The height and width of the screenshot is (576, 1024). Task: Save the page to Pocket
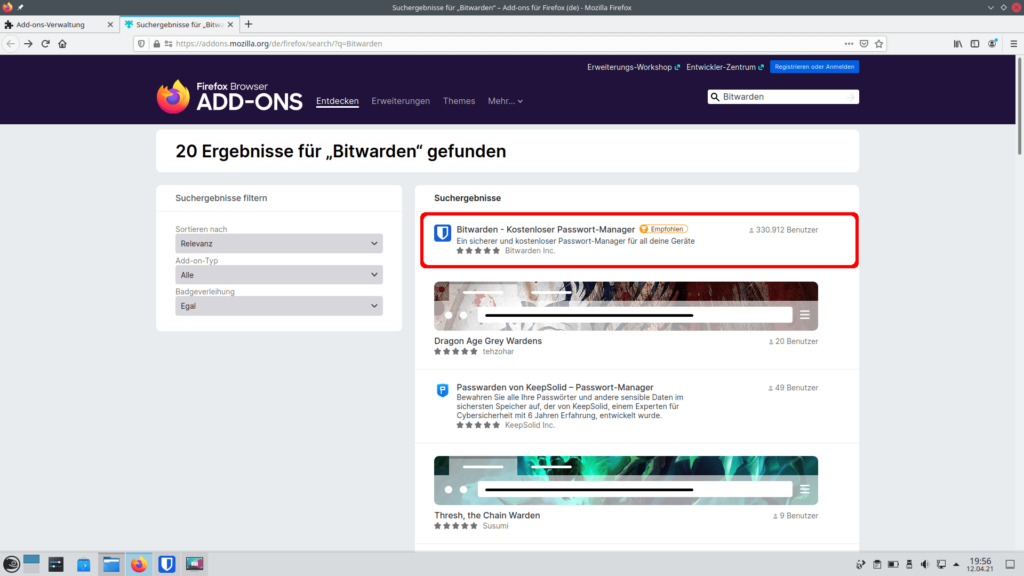864,44
